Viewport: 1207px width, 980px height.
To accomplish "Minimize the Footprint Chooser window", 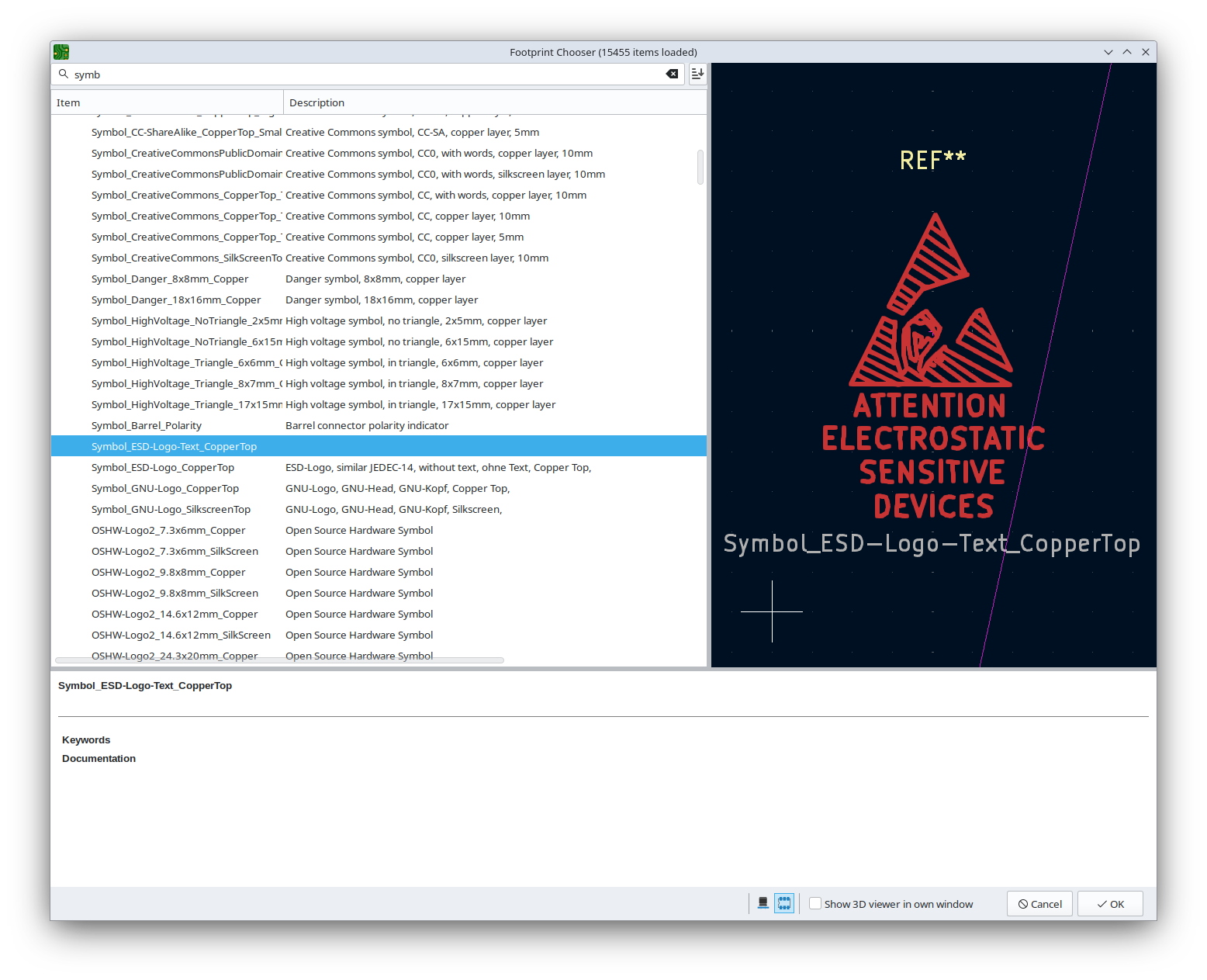I will [x=1108, y=52].
